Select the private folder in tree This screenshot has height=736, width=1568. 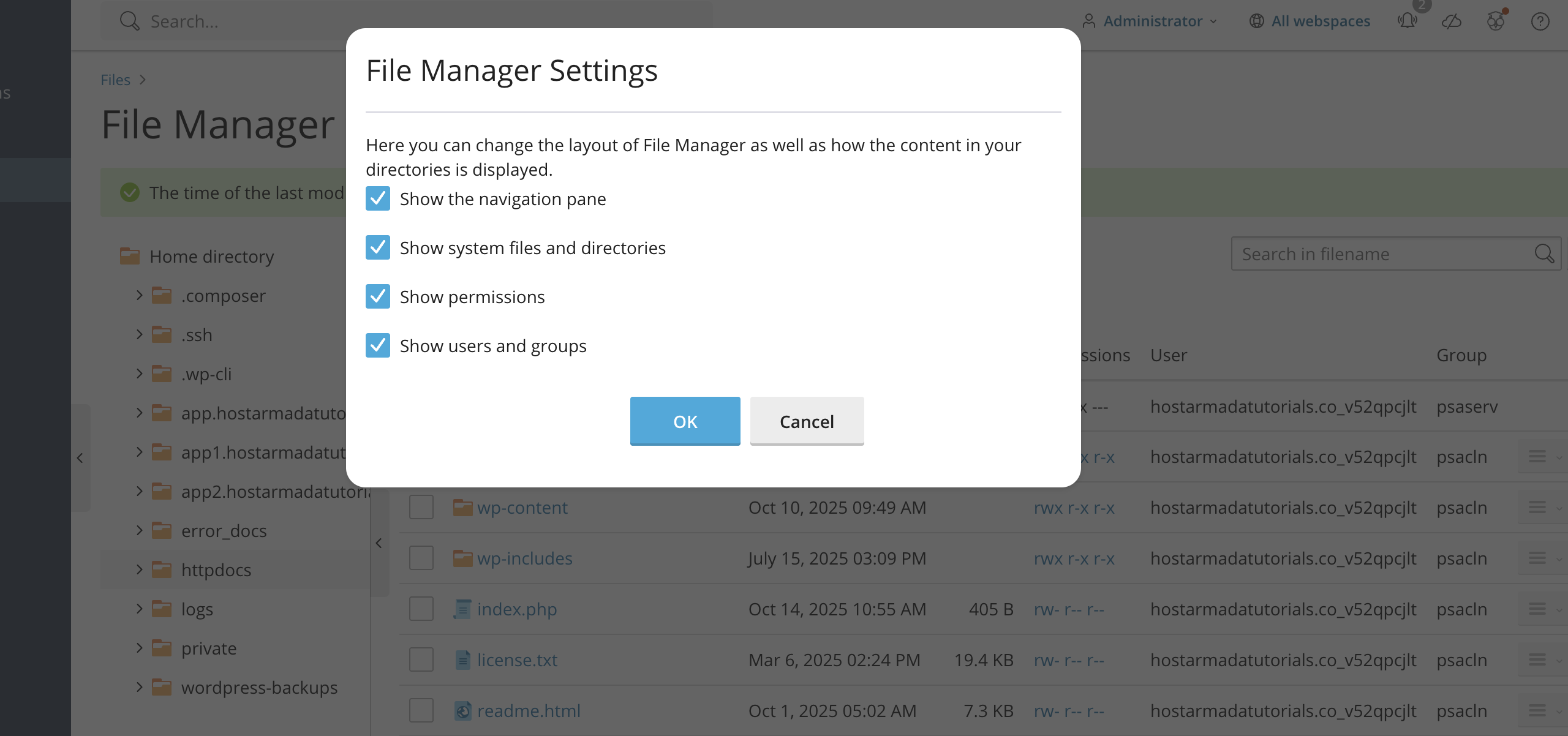pos(208,648)
